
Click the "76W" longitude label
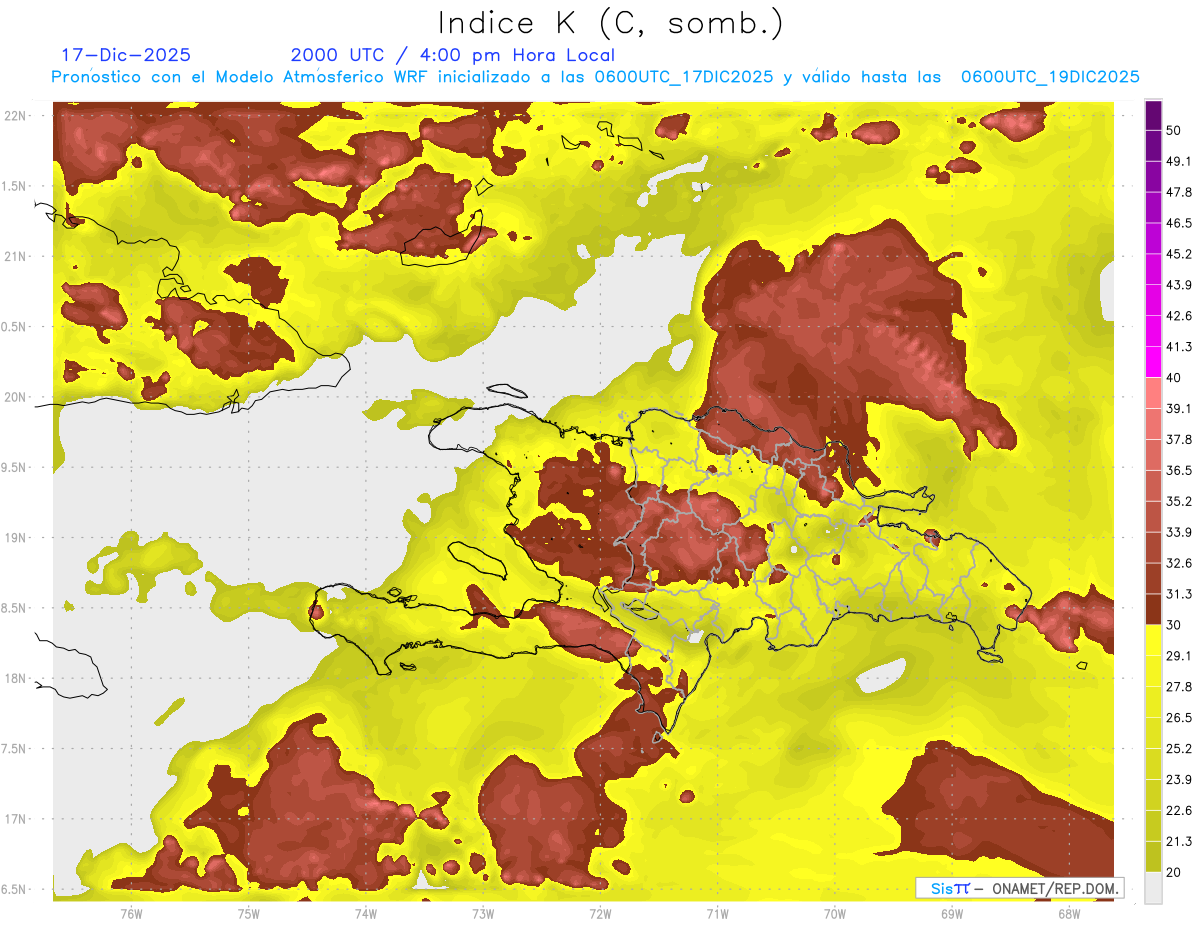click(131, 914)
